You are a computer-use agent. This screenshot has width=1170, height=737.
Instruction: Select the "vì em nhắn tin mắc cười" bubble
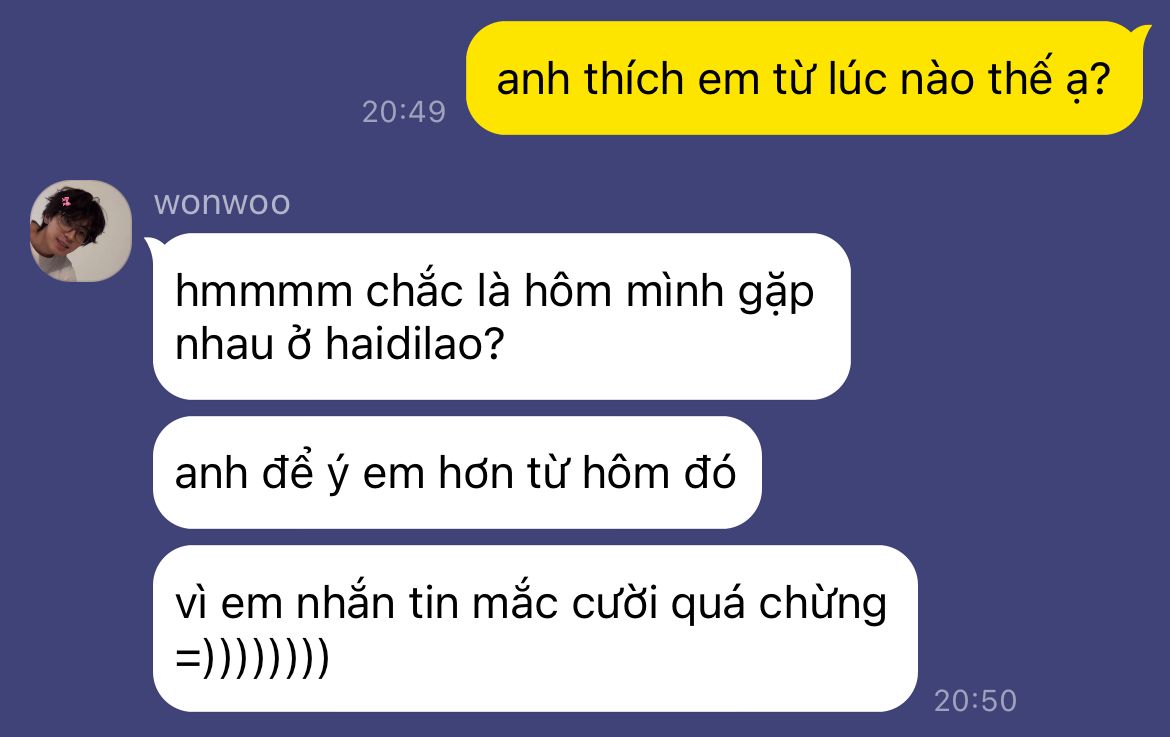click(x=535, y=628)
